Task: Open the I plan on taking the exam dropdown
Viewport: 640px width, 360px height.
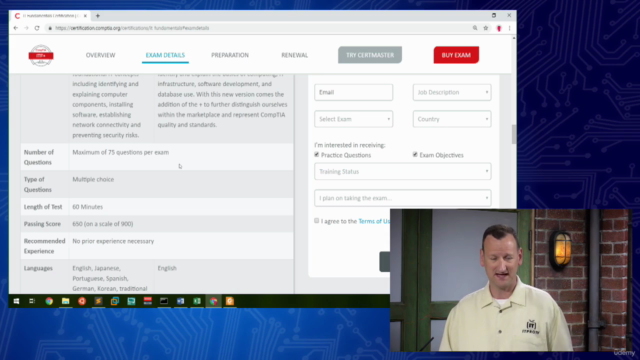Action: click(403, 198)
